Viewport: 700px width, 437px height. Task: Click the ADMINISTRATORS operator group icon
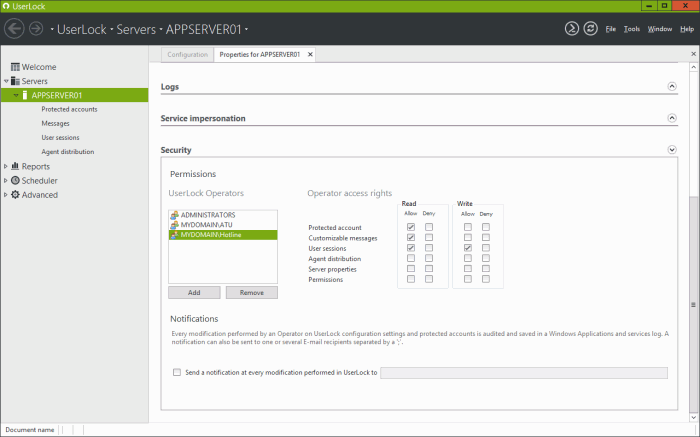[175, 215]
